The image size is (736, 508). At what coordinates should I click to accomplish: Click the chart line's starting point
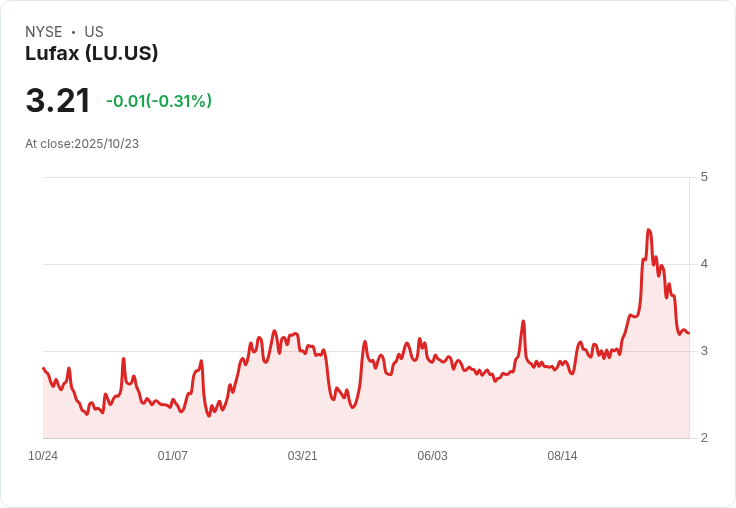click(x=43, y=368)
